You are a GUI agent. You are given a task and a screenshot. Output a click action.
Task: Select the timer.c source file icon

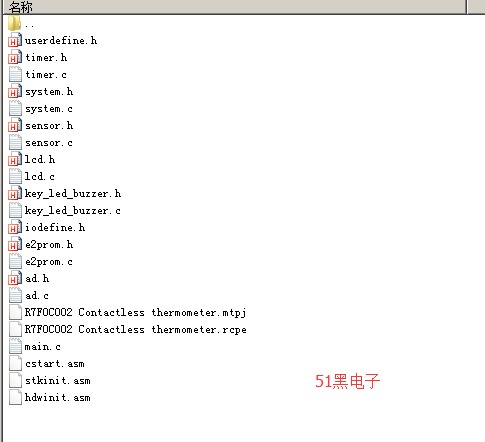(15, 74)
